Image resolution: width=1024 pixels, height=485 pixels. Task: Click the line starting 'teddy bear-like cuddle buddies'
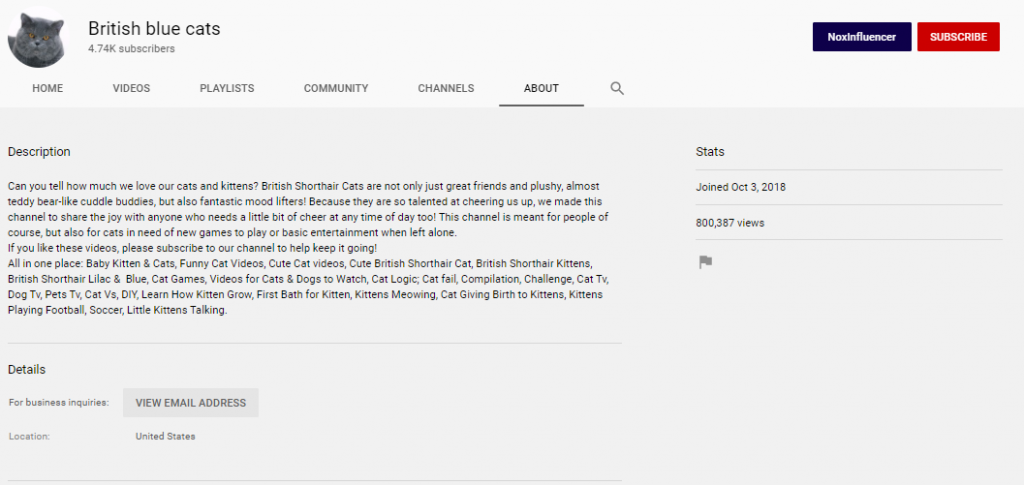click(305, 202)
